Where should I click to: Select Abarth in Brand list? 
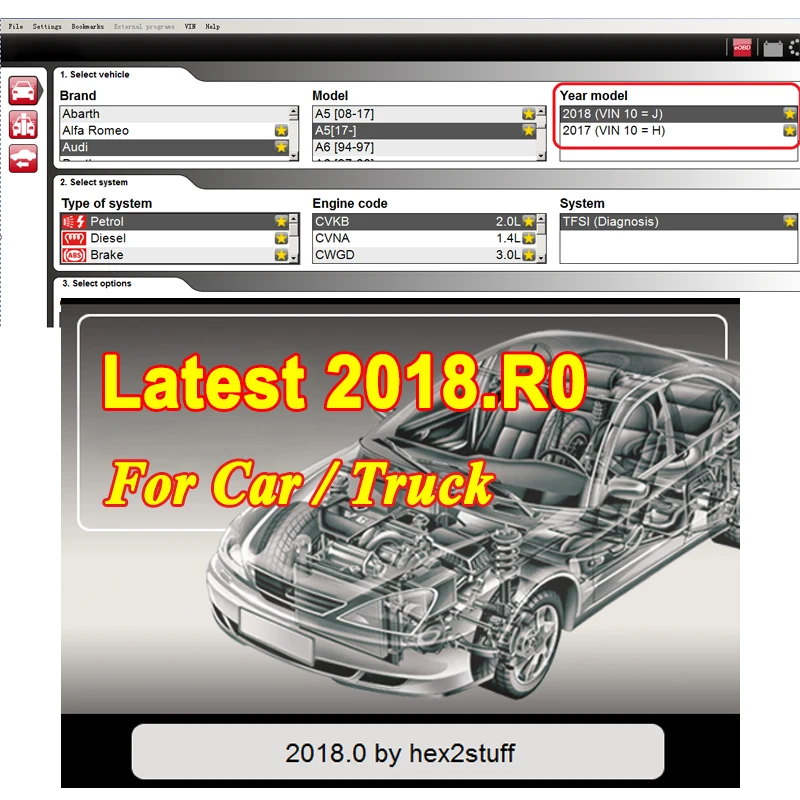pos(174,114)
